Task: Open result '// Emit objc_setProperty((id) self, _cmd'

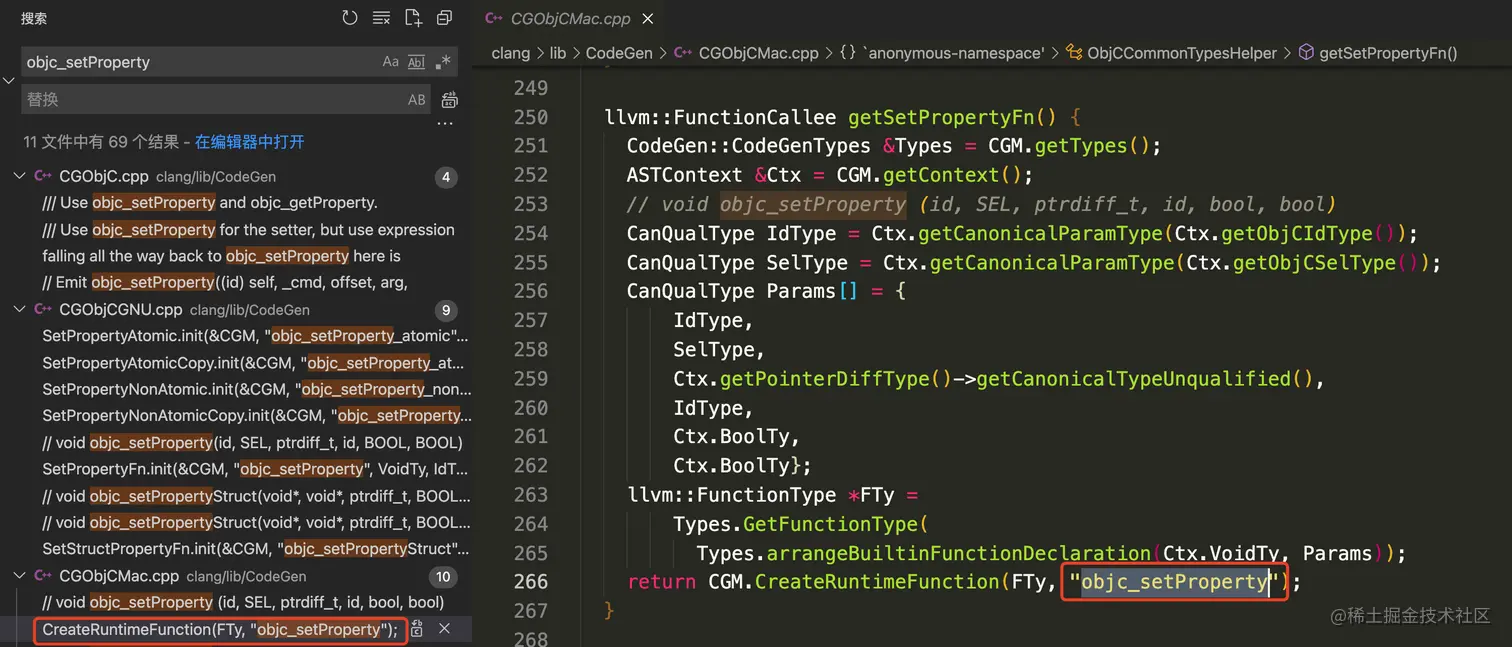Action: pyautogui.click(x=225, y=282)
